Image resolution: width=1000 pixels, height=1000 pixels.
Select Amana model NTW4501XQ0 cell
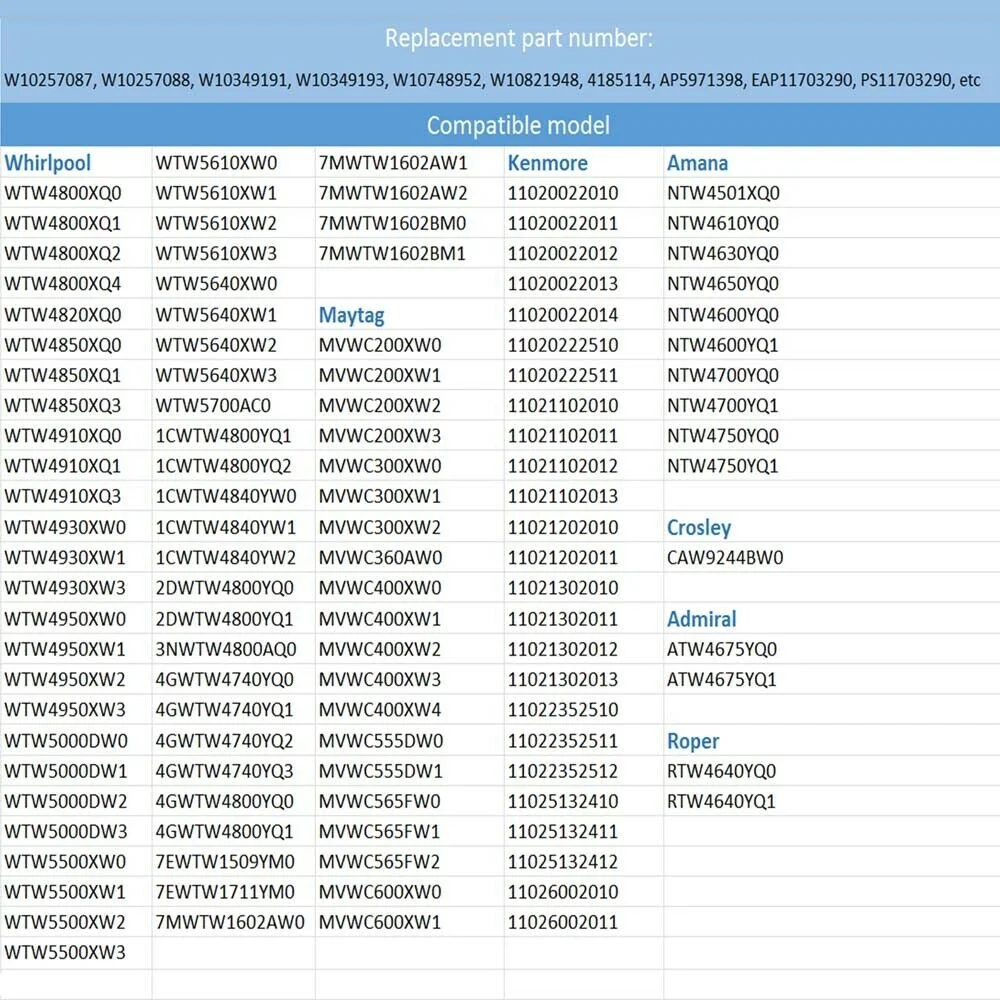coord(723,193)
